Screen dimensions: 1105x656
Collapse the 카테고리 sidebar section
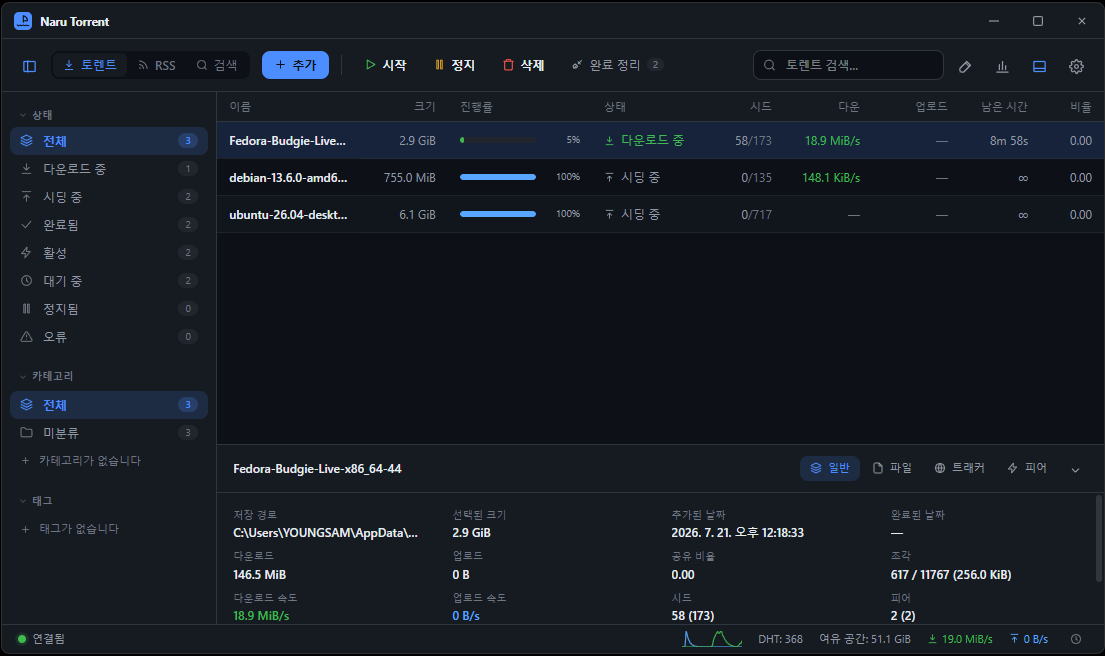(x=46, y=376)
